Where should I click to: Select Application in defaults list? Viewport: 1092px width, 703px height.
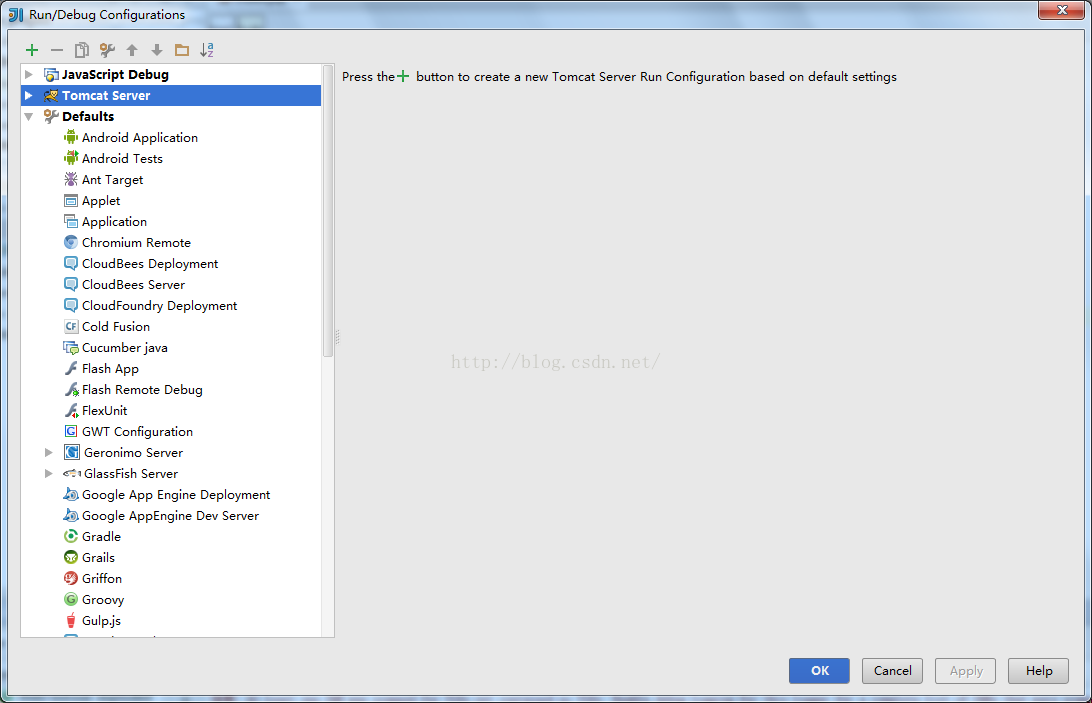(x=114, y=222)
